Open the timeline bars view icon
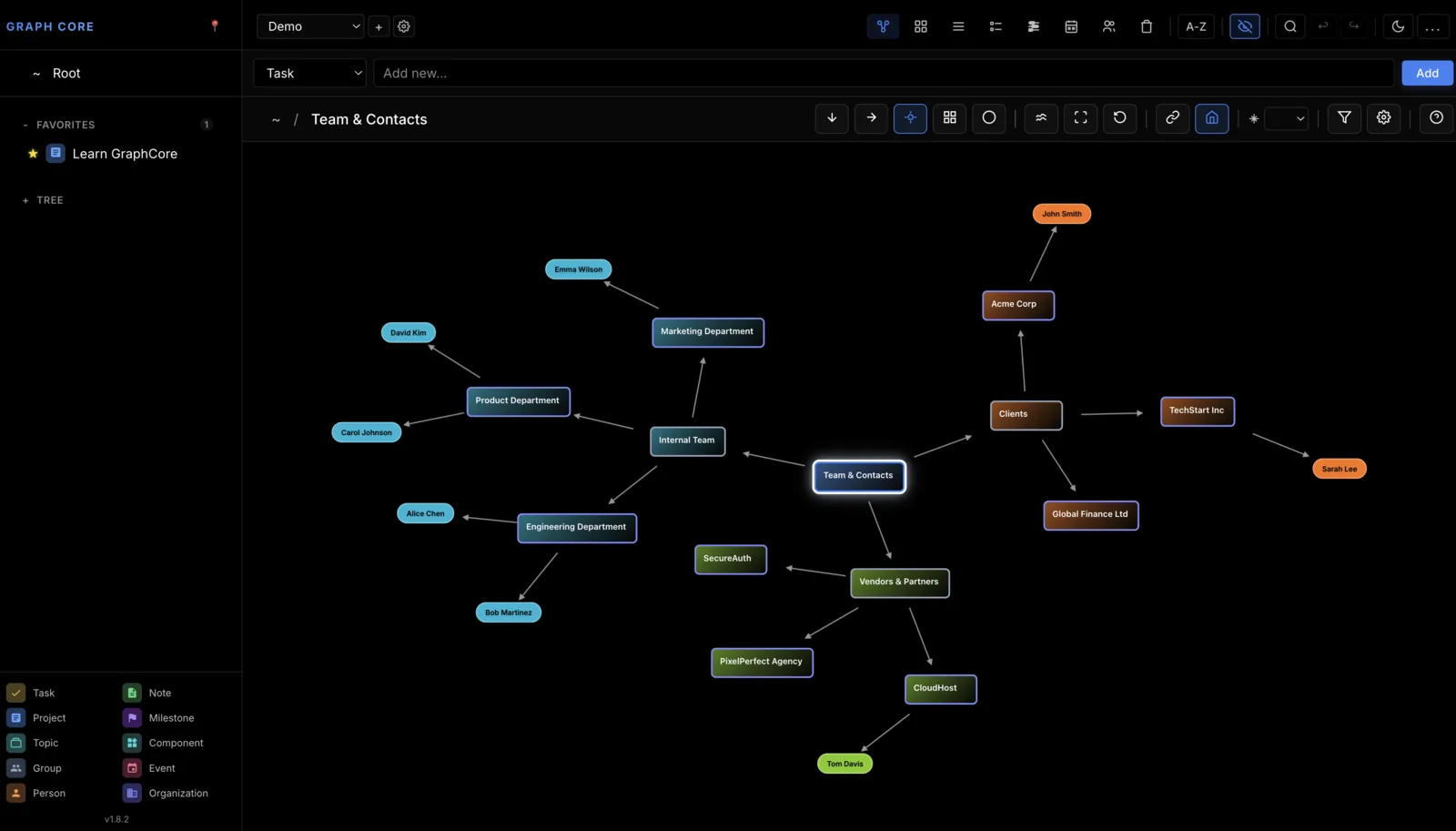Screen dimensions: 1456x831 coord(1034,26)
